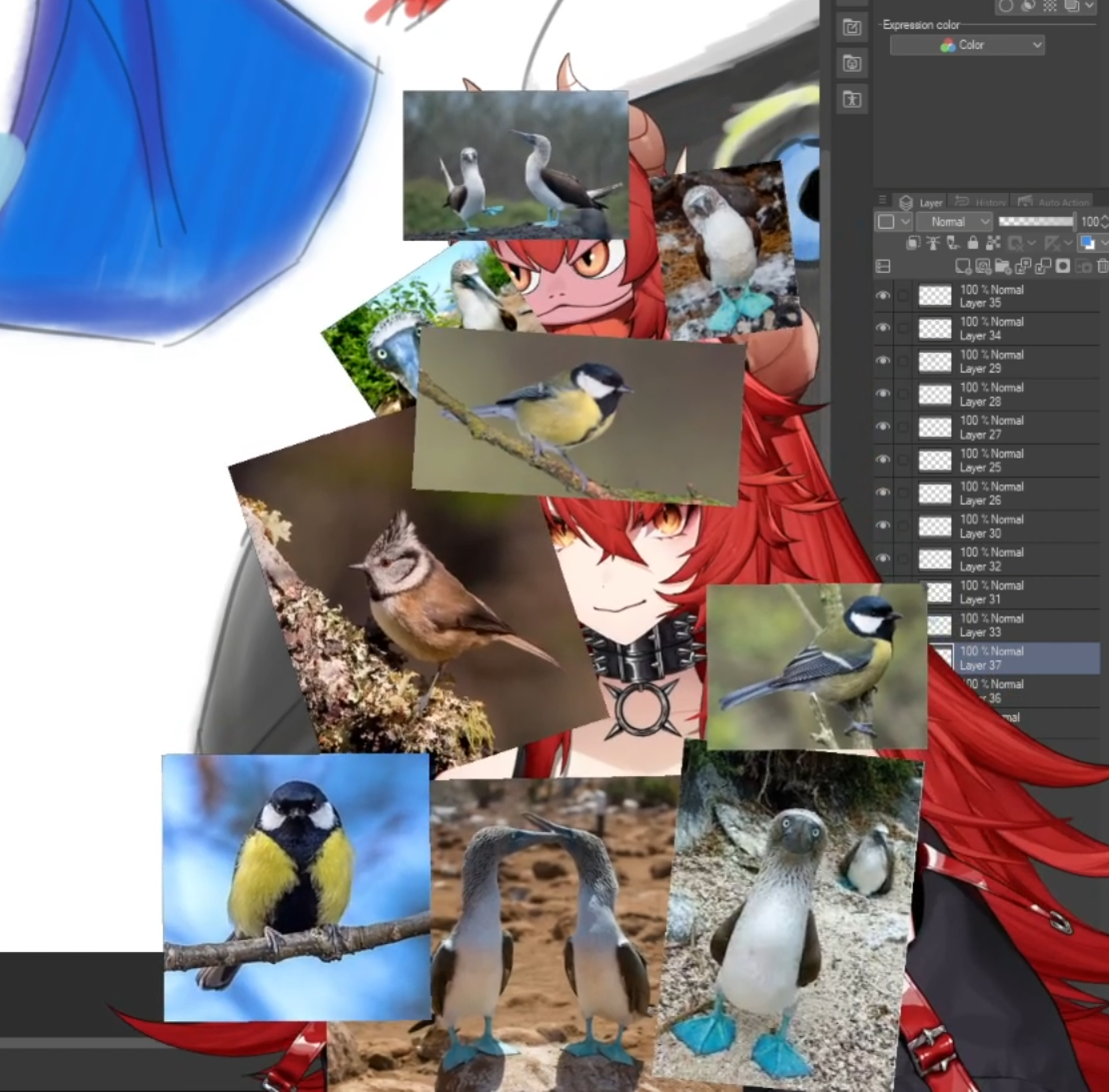Create a New Raster Layer
Viewport: 1109px width, 1092px height.
click(962, 266)
